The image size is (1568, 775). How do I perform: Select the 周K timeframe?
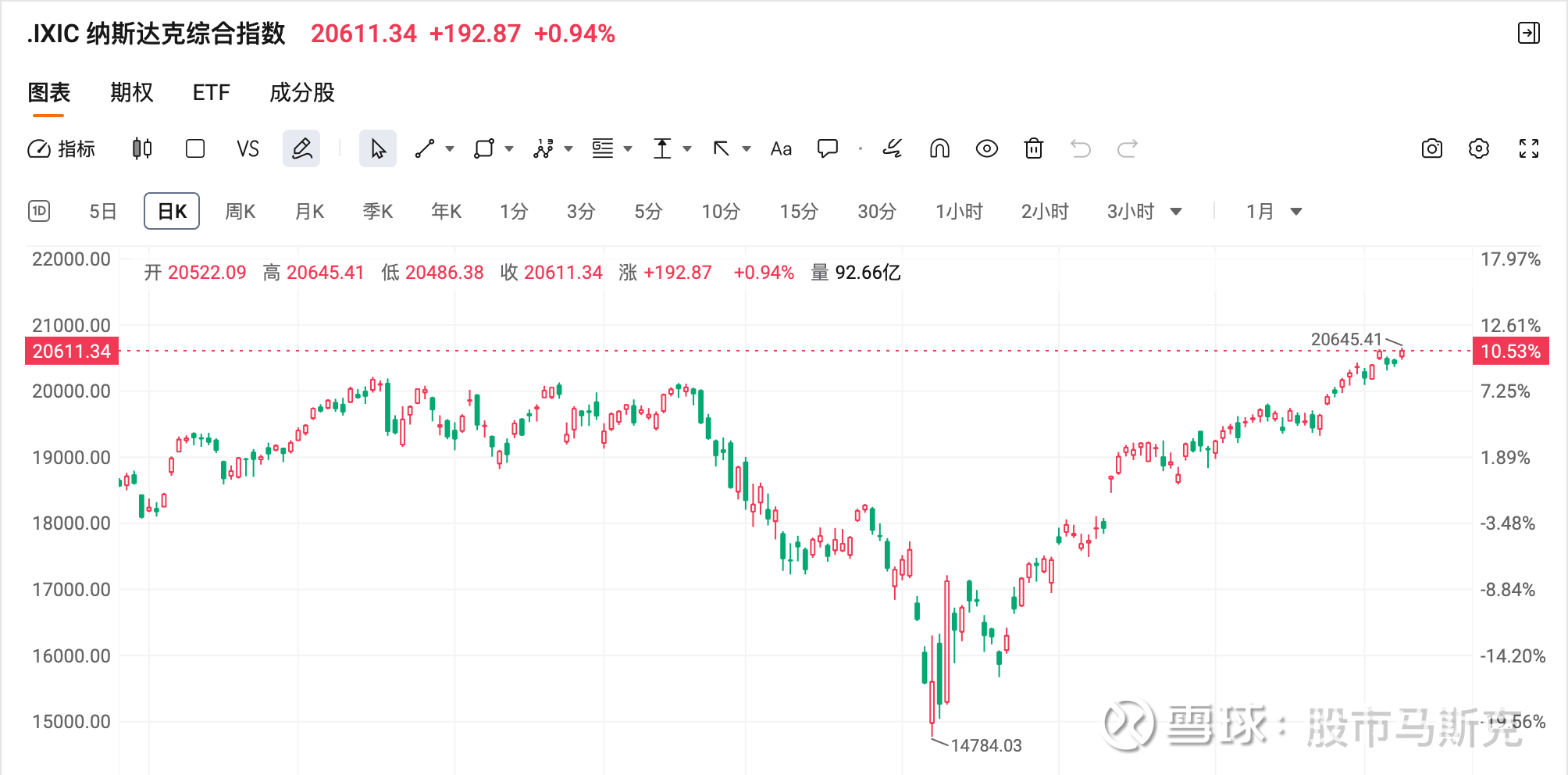coord(240,212)
